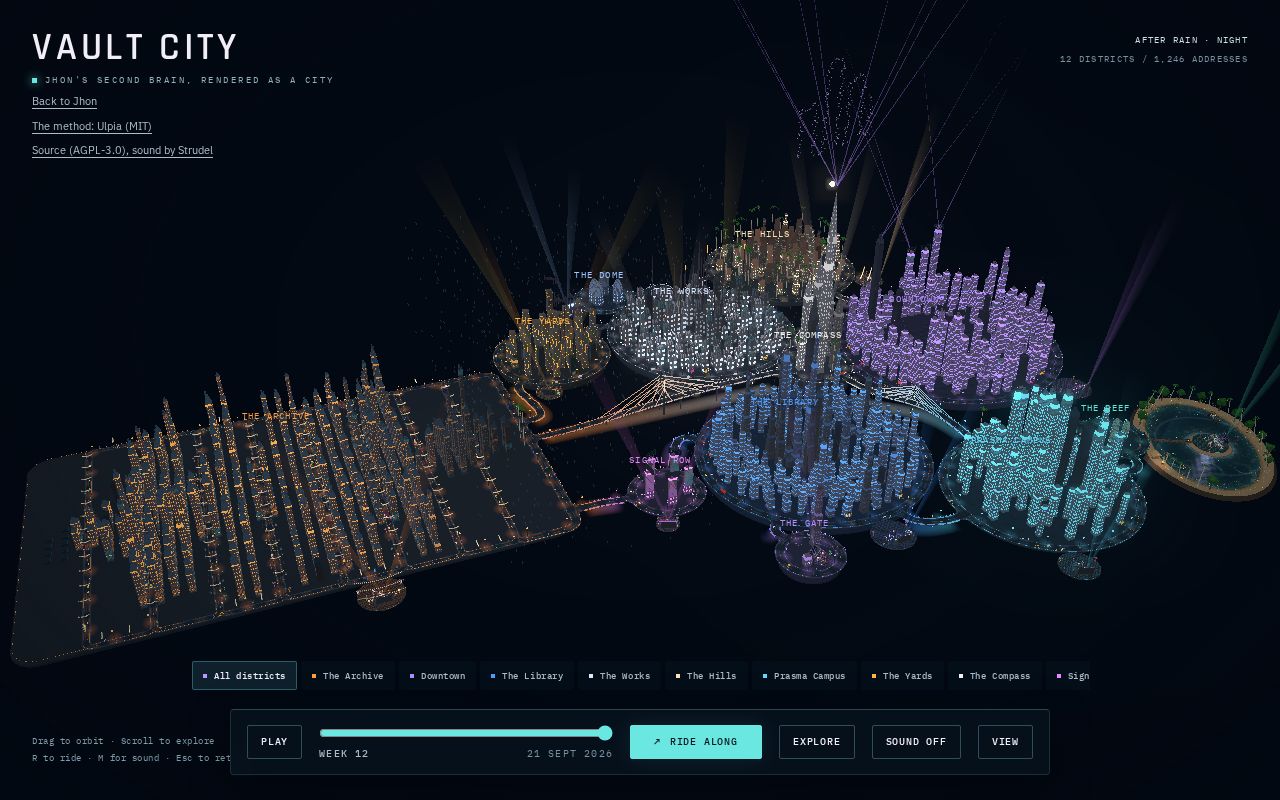
Task: Choose the Prasma Campus district chip
Action: click(x=804, y=676)
